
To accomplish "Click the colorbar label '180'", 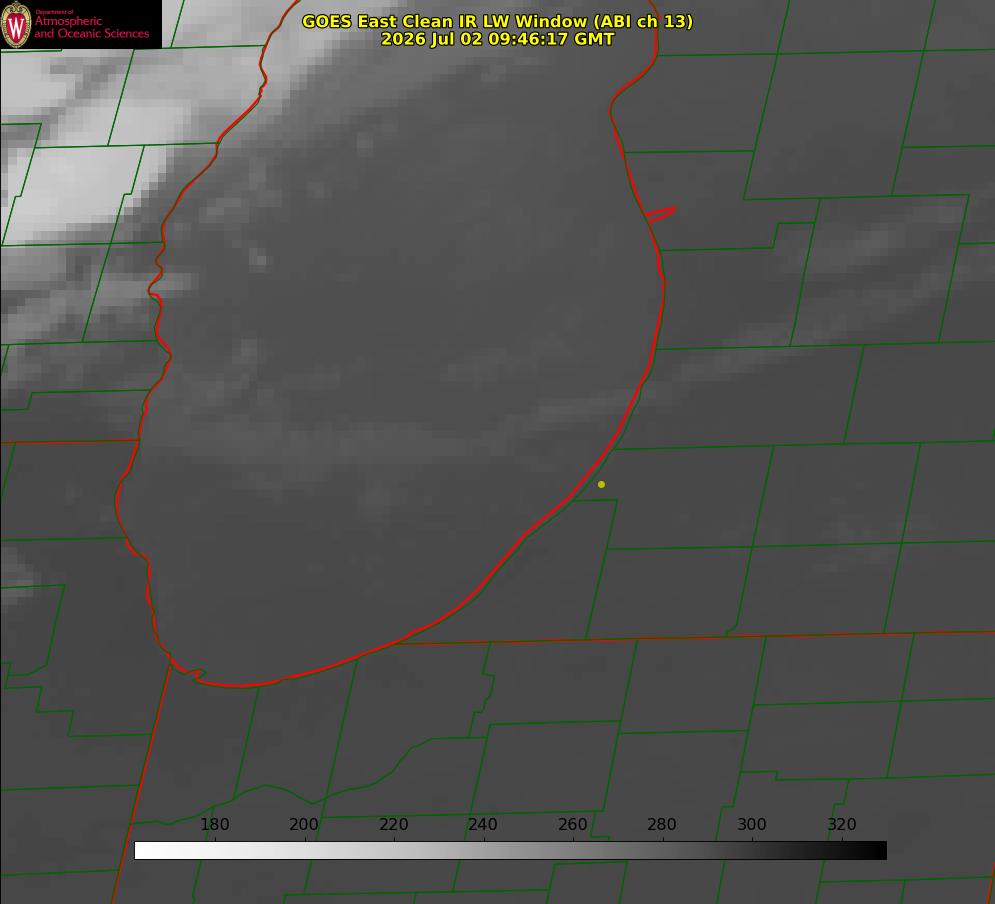I will click(214, 824).
